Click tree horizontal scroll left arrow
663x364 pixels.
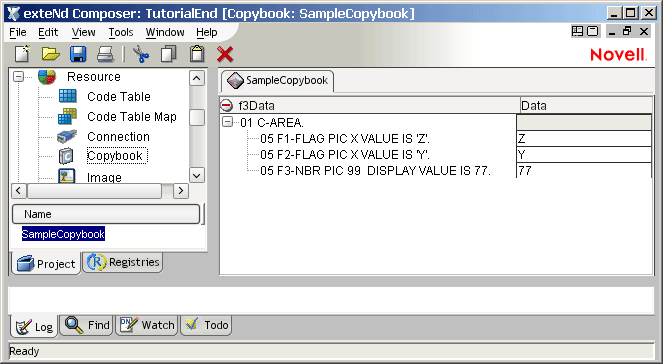coord(18,191)
